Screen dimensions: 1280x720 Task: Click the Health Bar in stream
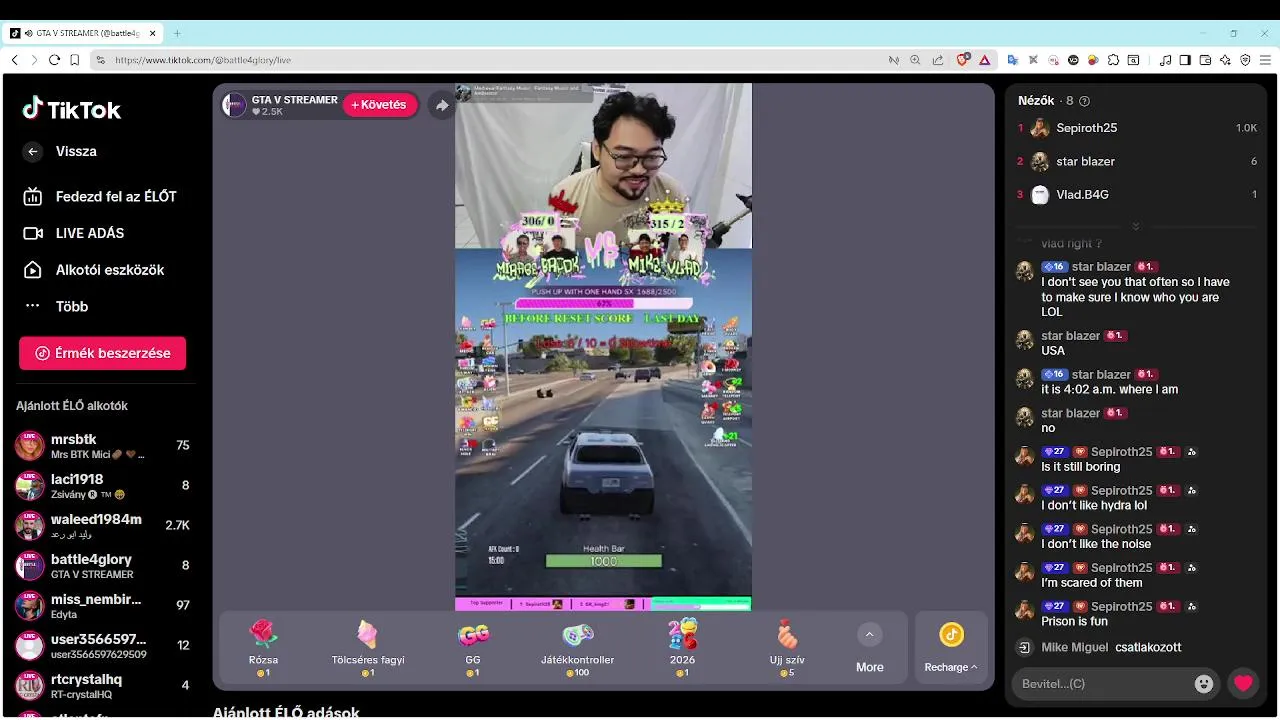pyautogui.click(x=603, y=562)
